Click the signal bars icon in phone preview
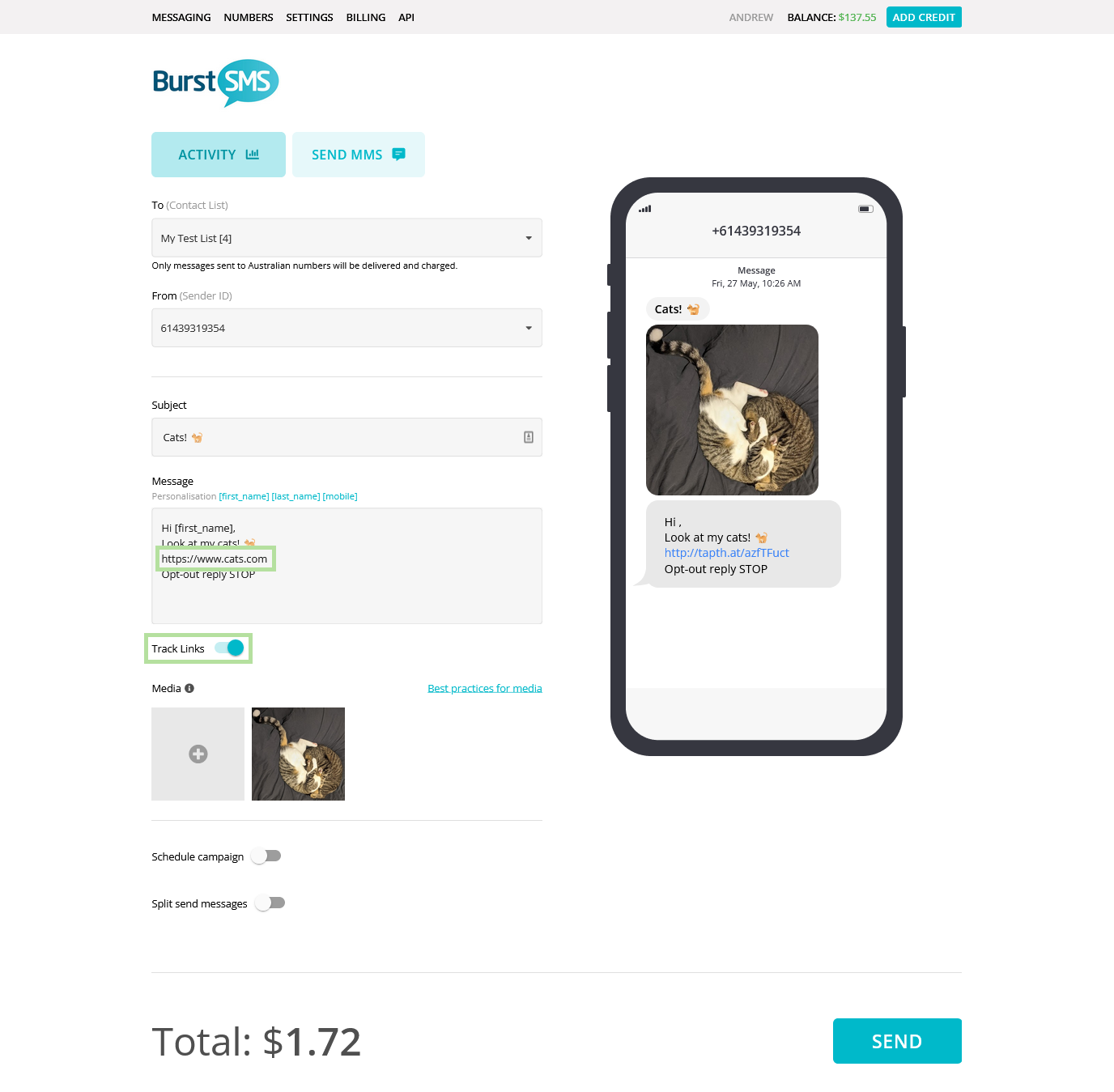The height and width of the screenshot is (1092, 1114). [x=645, y=209]
